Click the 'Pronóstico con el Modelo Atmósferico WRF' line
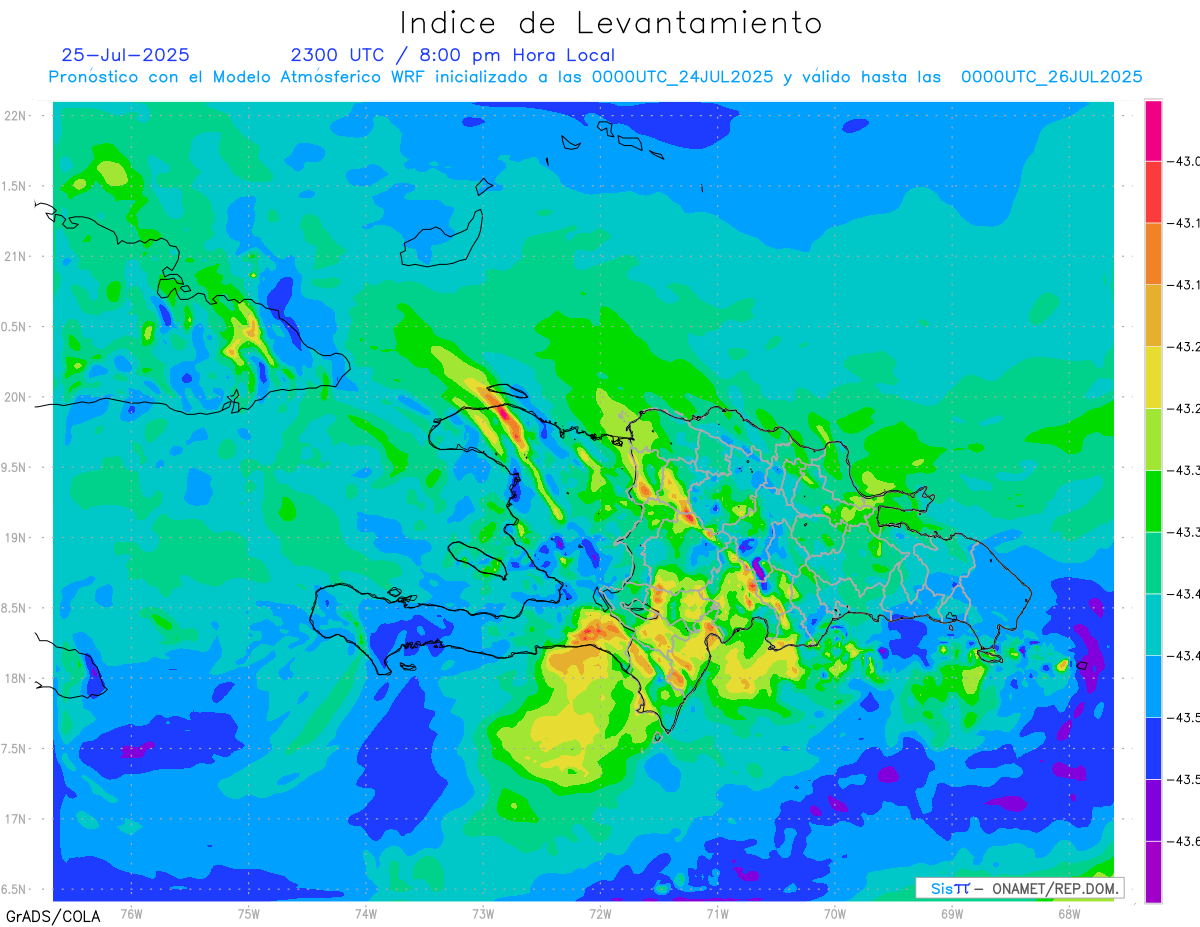 pos(595,77)
